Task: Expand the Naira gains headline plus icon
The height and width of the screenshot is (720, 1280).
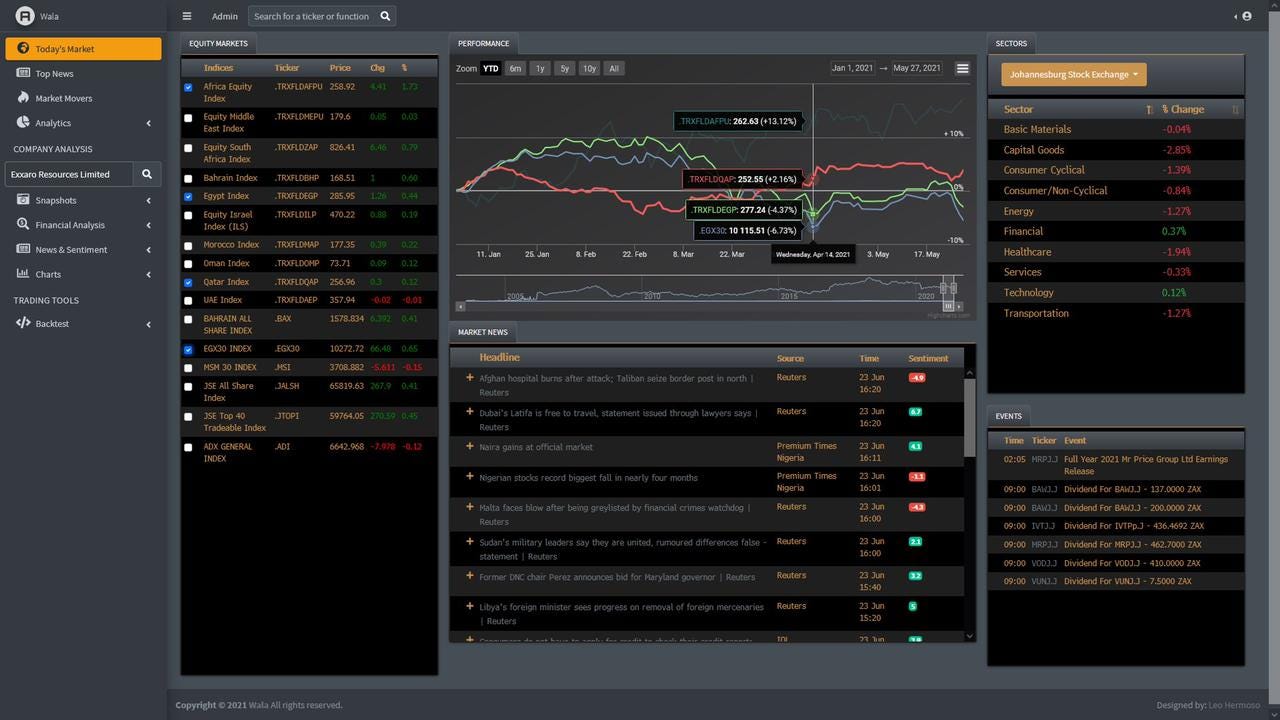Action: coord(470,446)
